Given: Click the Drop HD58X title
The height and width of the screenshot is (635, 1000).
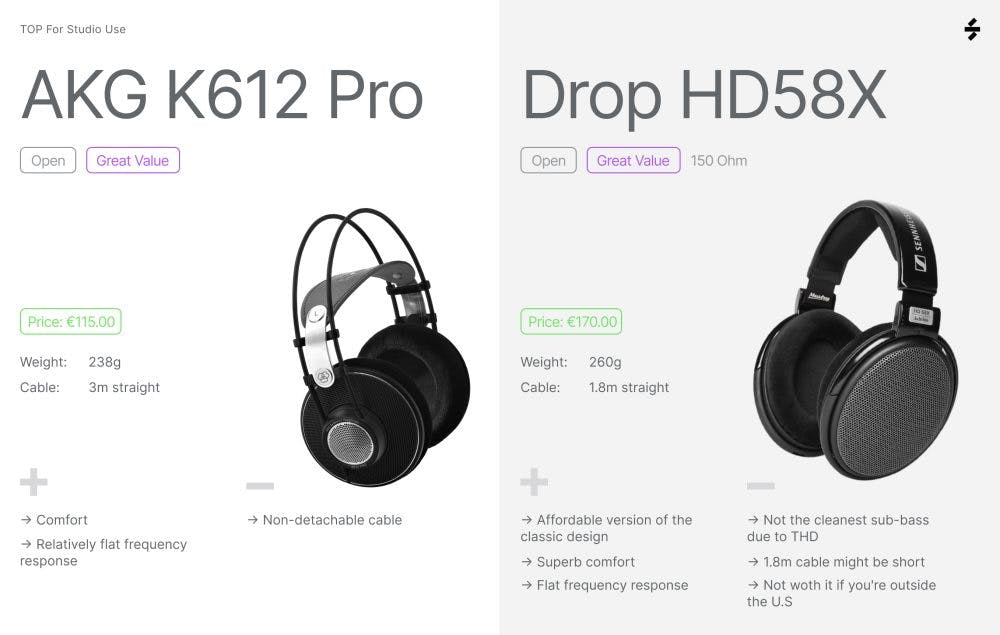Looking at the screenshot, I should point(704,96).
